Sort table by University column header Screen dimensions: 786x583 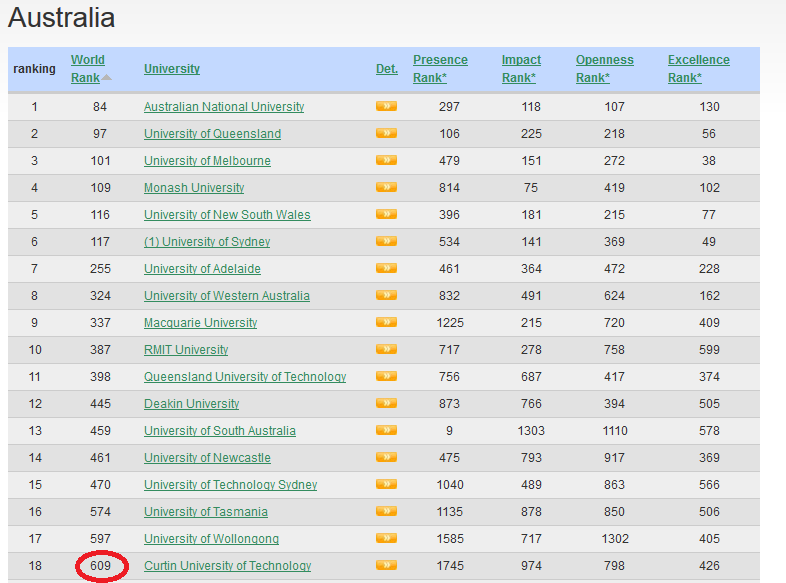[x=171, y=69]
